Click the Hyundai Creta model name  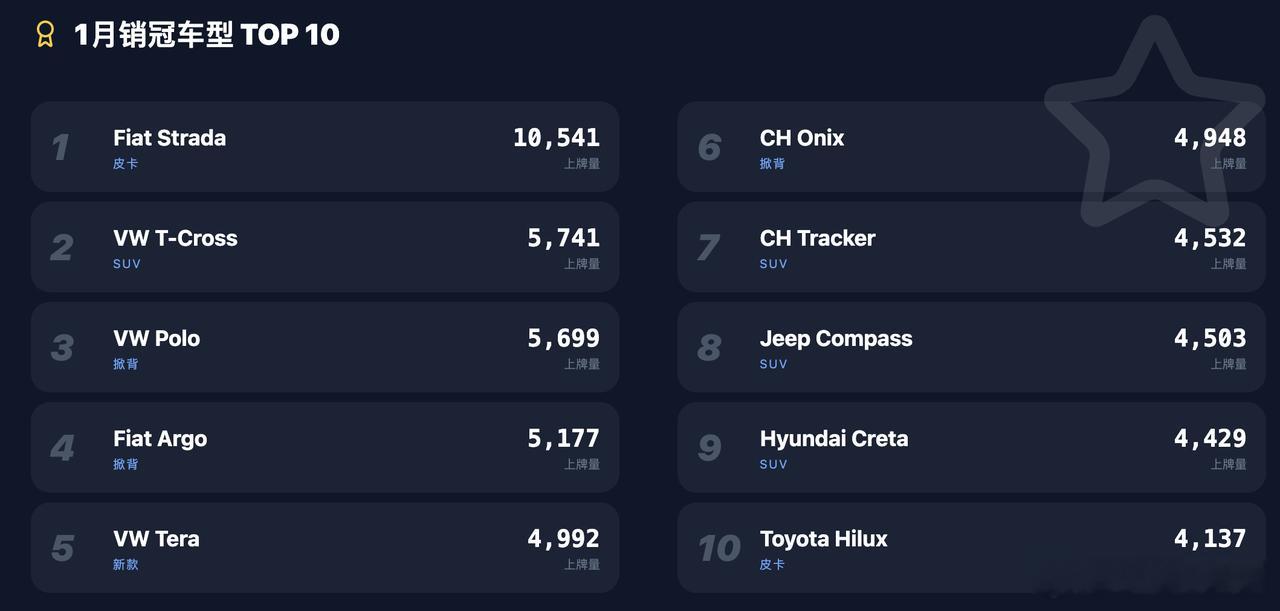coord(834,438)
